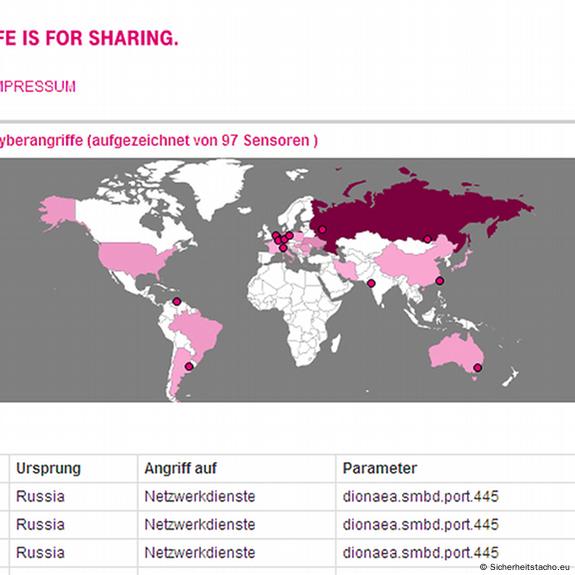Screen dimensions: 575x575
Task: Open the Impressum link
Action: click(x=37, y=87)
